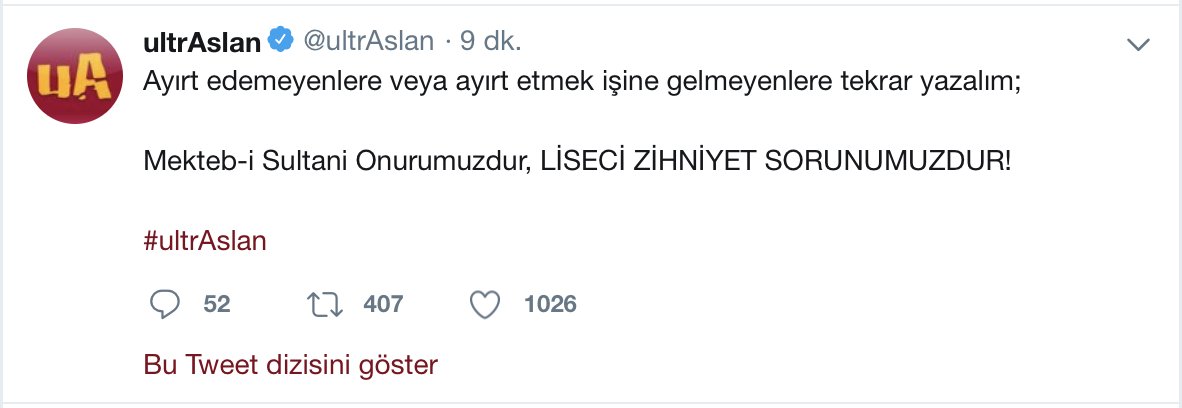
Task: Click the @ultrAslan handle
Action: pos(368,41)
